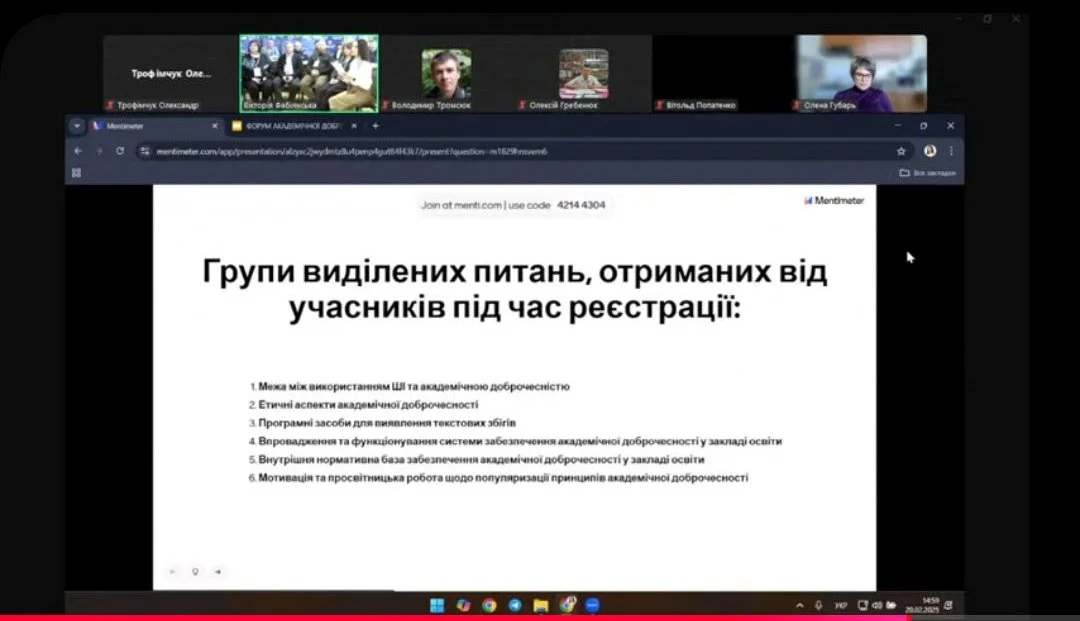Screen dimensions: 1080x621
Task: Open the Windows Start menu
Action: click(437, 605)
